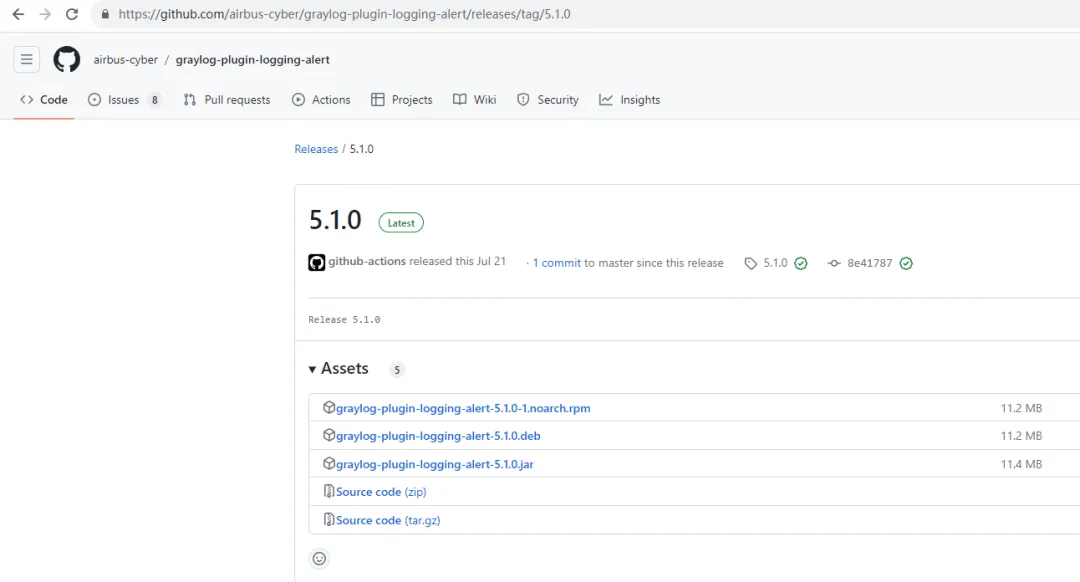
Task: Click the site padlock icon
Action: click(105, 15)
